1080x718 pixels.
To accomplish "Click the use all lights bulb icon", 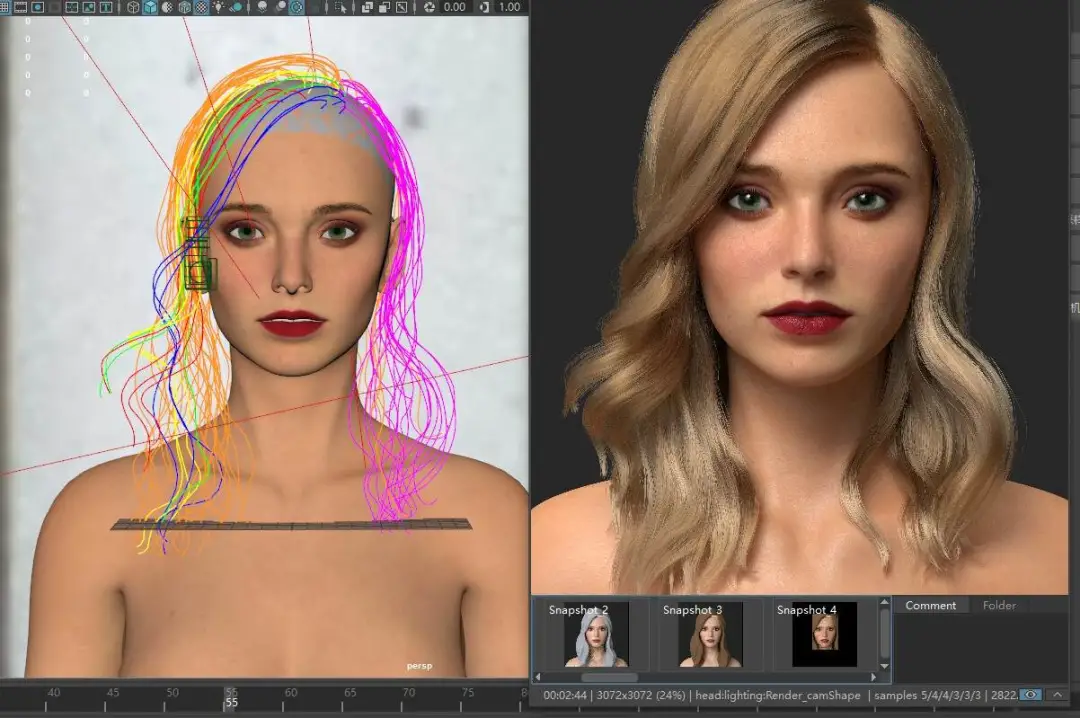I will click(x=218, y=7).
